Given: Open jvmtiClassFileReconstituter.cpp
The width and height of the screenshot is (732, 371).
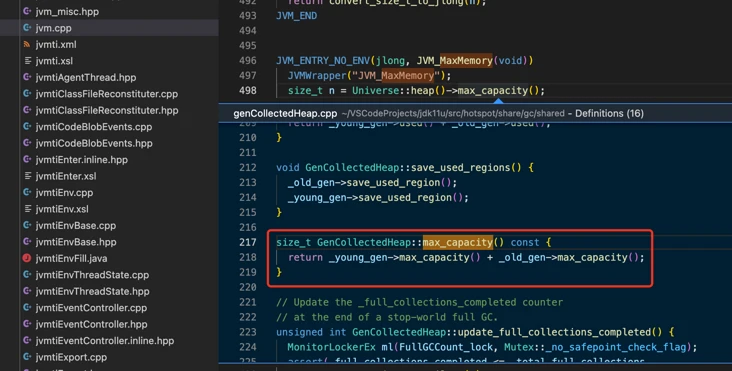Looking at the screenshot, I should point(106,94).
